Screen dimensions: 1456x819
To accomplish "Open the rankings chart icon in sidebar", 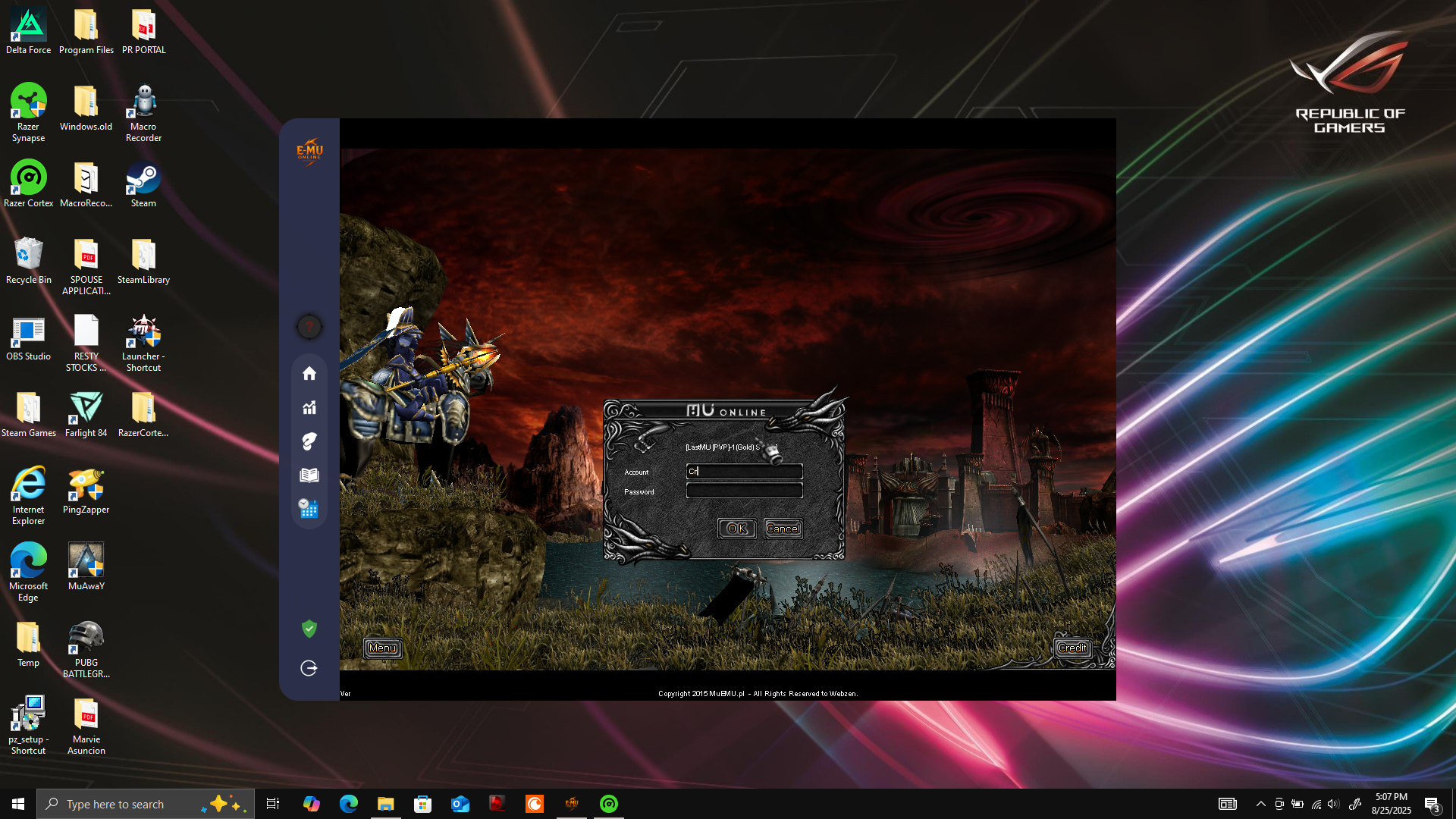I will [309, 408].
